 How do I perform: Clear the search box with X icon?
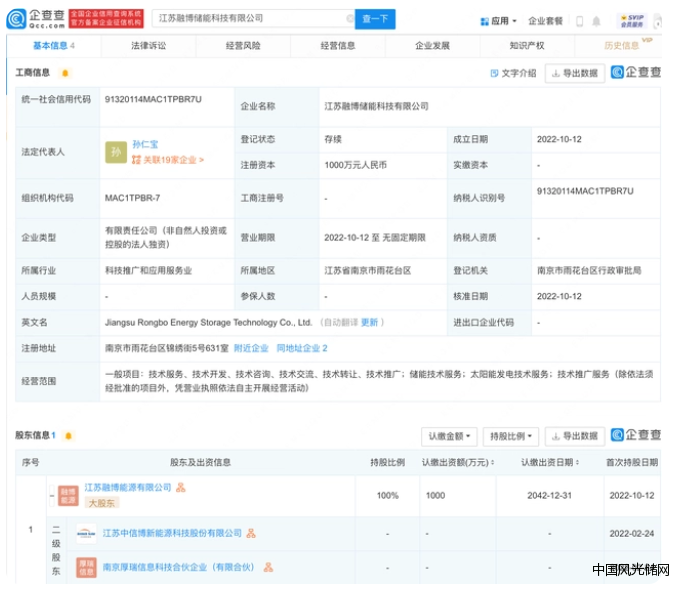coord(349,19)
